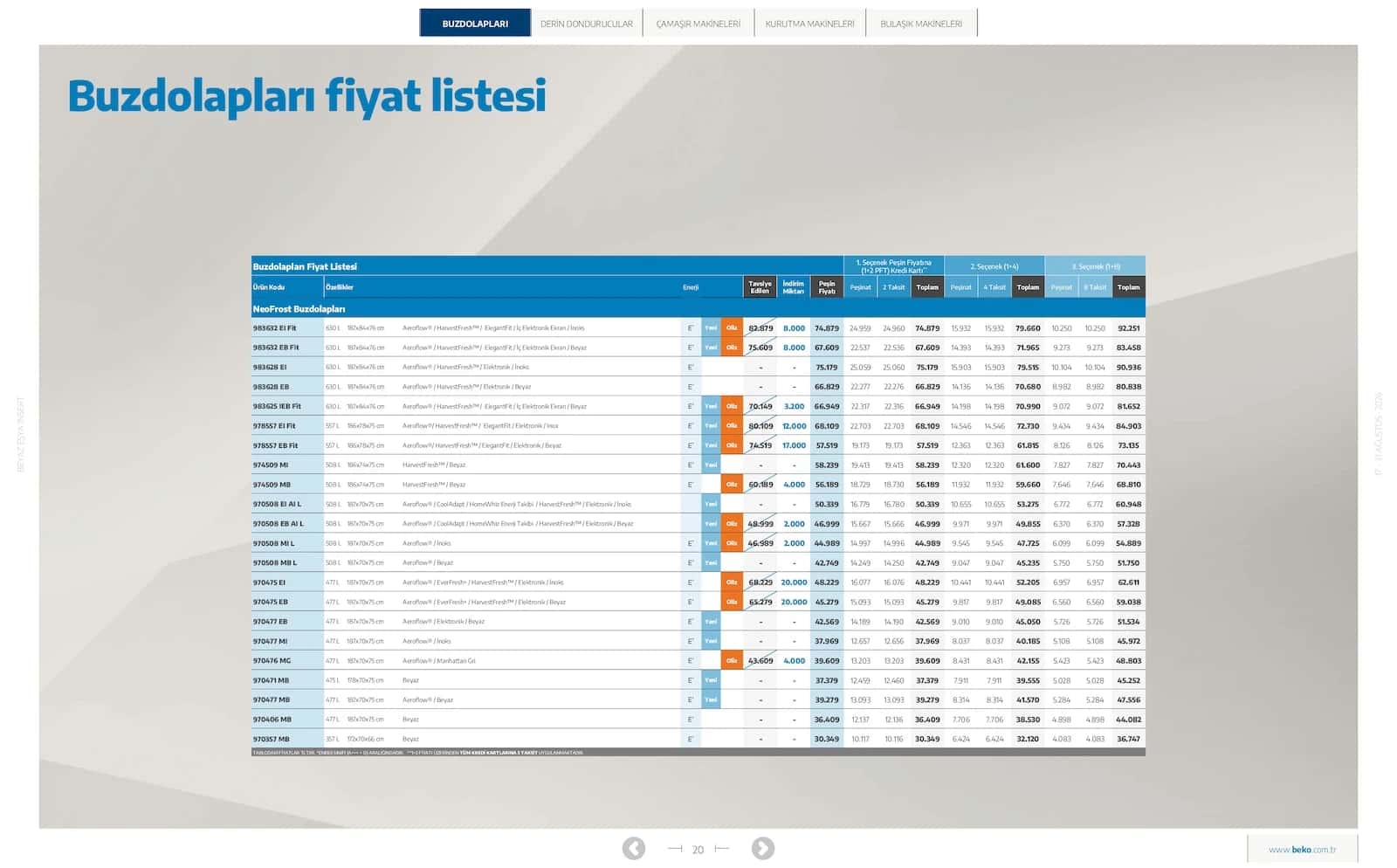Go to the next page arrow
Screen dimensions: 1397x868
pyautogui.click(x=762, y=848)
